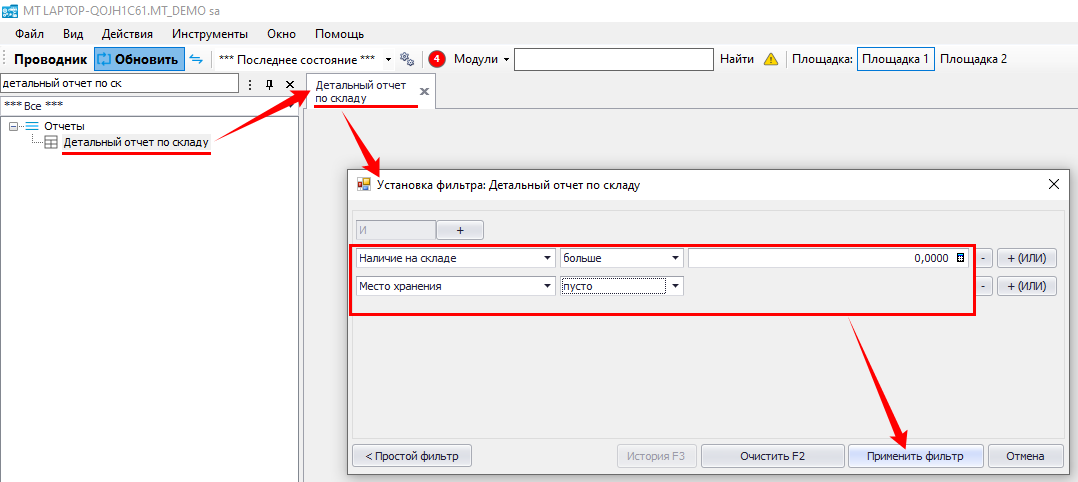The height and width of the screenshot is (482, 1078).
Task: Click the blue swap arrows icon
Action: tap(196, 59)
